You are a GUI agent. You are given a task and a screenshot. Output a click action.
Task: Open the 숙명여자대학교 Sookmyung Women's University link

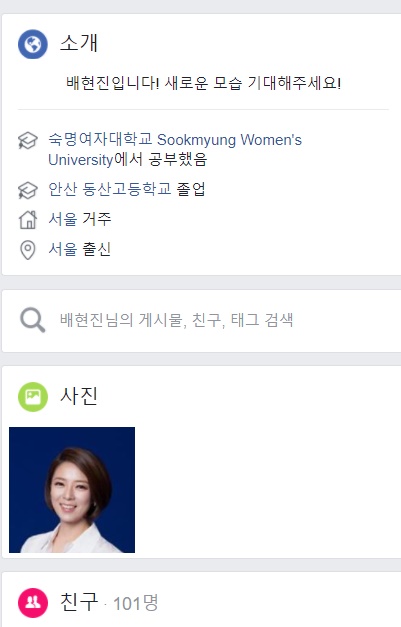click(x=175, y=150)
